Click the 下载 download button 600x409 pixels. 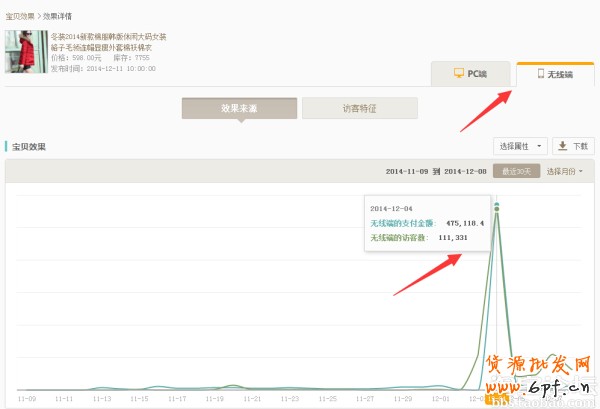coord(573,146)
